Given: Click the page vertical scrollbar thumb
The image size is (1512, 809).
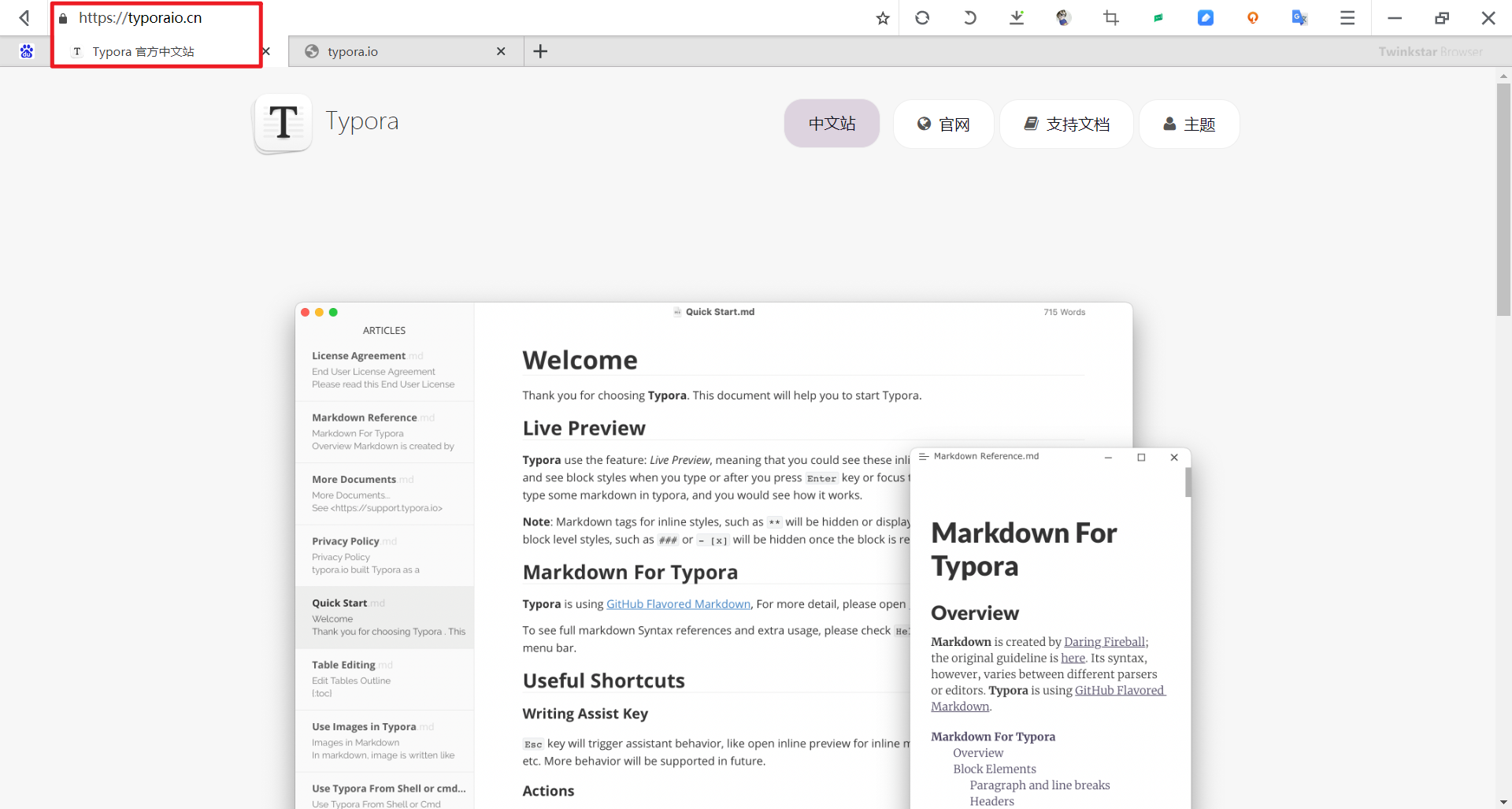Looking at the screenshot, I should (1503, 199).
